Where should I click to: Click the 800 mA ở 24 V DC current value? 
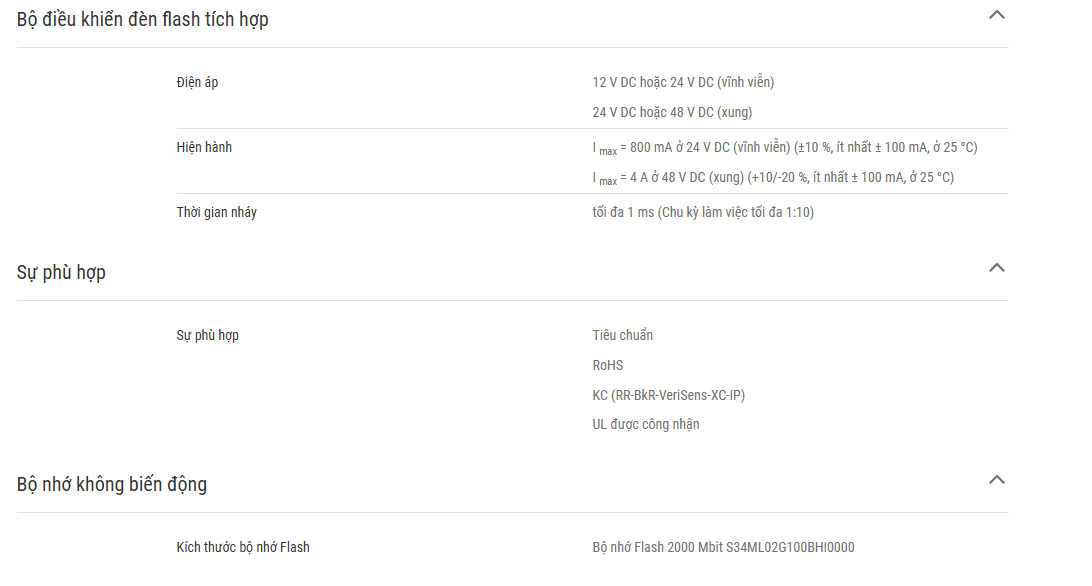point(785,148)
